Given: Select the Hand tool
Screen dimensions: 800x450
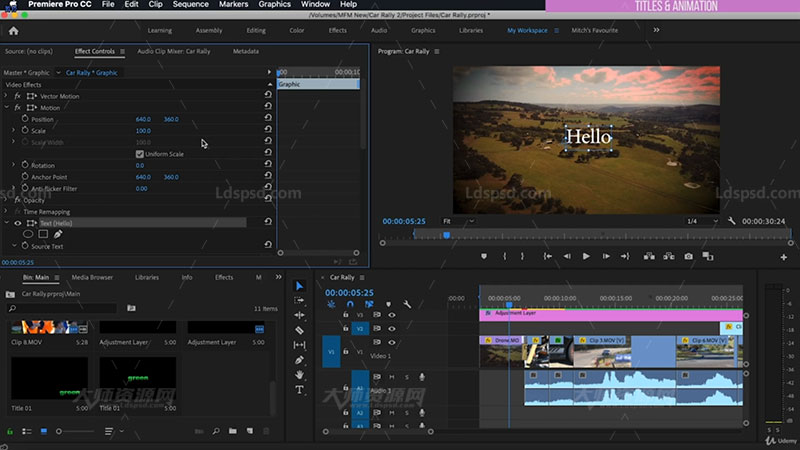Looking at the screenshot, I should click(x=299, y=374).
